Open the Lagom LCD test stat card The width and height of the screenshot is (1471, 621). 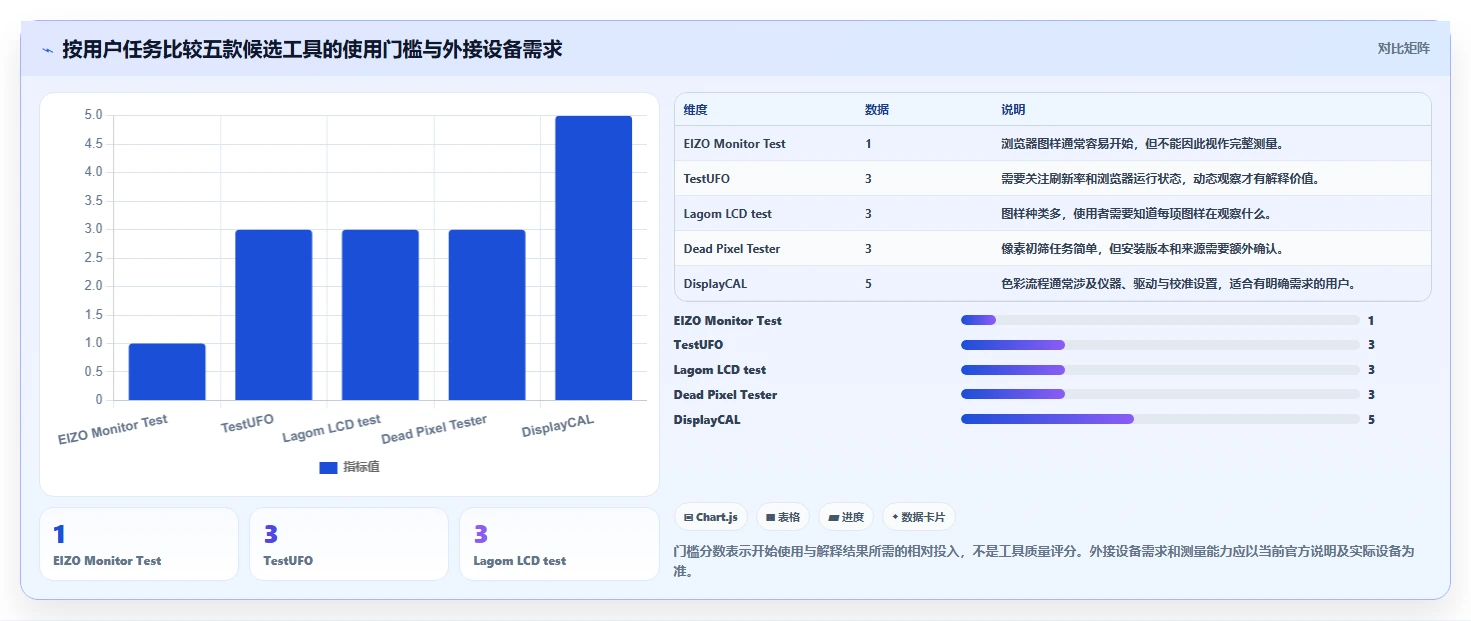559,544
